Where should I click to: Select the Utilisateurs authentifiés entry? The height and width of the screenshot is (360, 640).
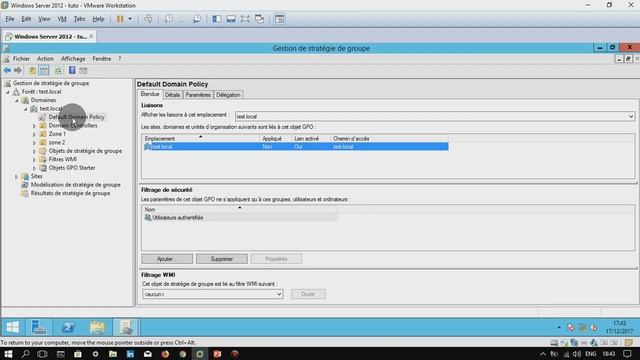tap(178, 218)
